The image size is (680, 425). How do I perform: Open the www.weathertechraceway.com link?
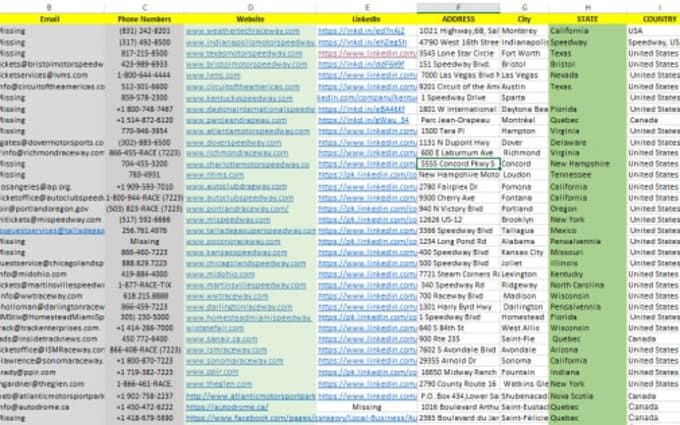(x=243, y=31)
